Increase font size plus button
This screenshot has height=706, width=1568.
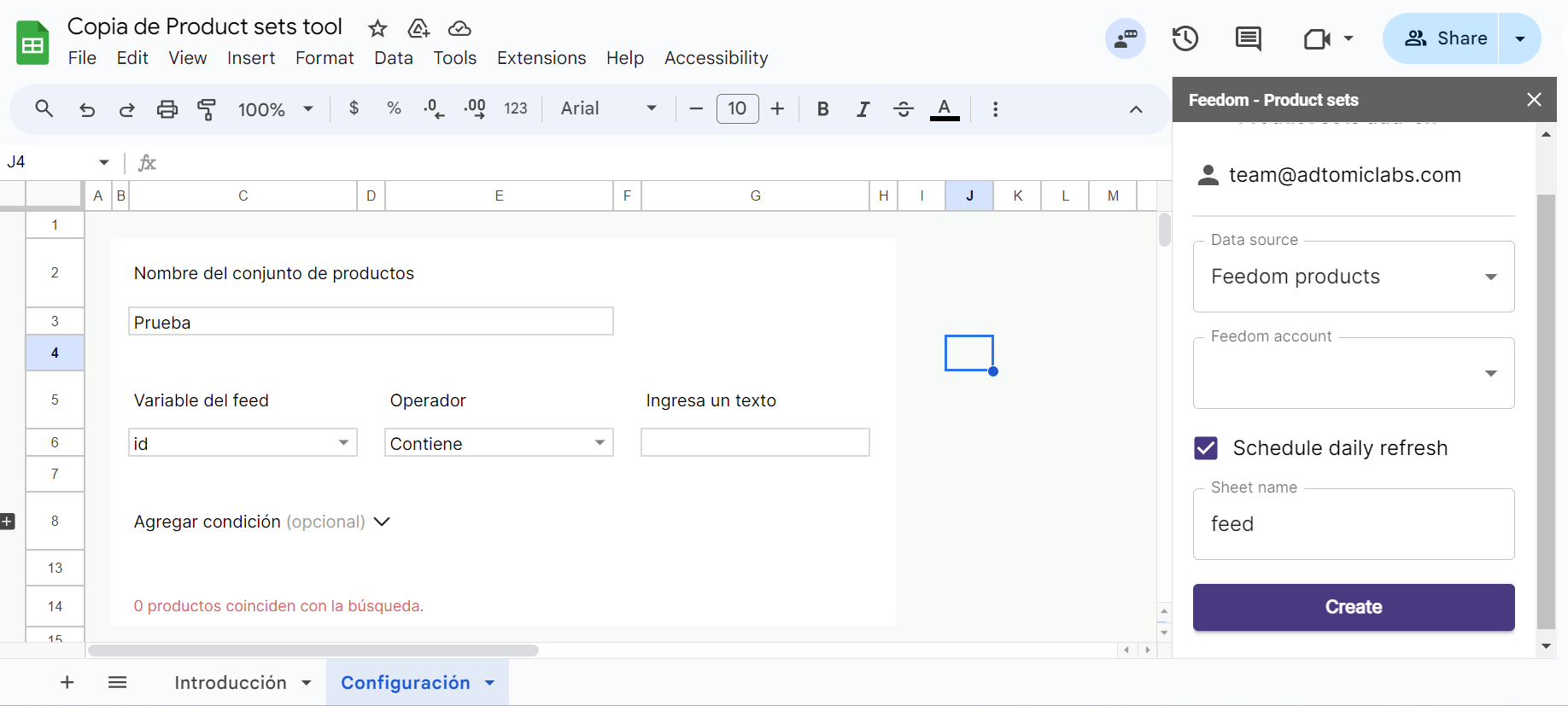coord(777,108)
